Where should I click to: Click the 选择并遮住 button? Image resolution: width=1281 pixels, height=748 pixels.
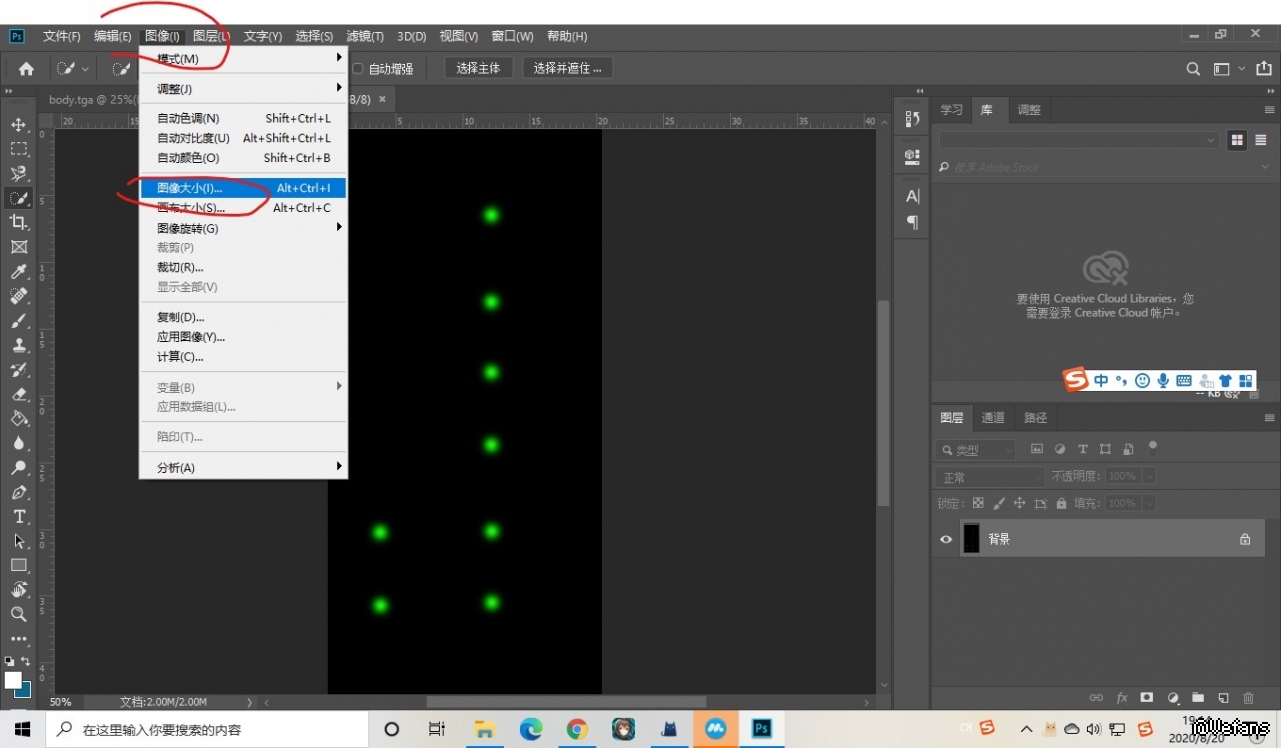tap(567, 68)
